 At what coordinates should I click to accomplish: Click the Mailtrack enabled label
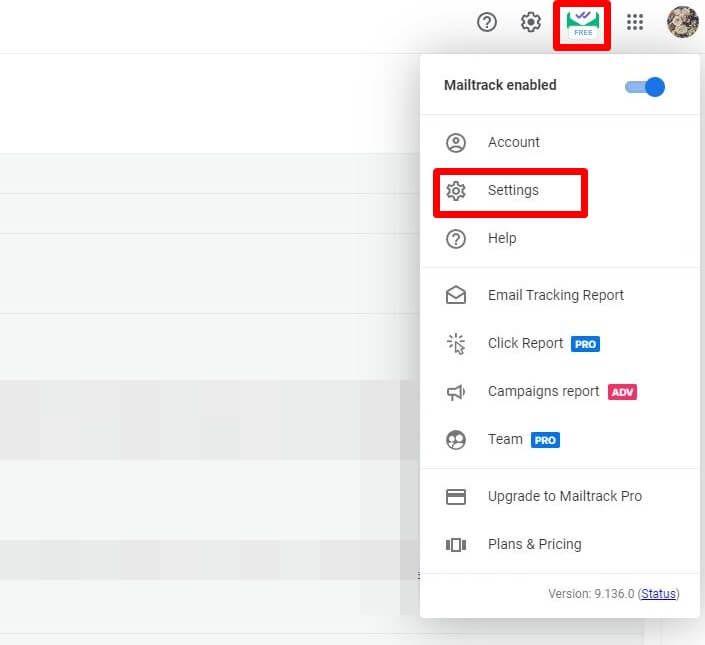pyautogui.click(x=500, y=85)
